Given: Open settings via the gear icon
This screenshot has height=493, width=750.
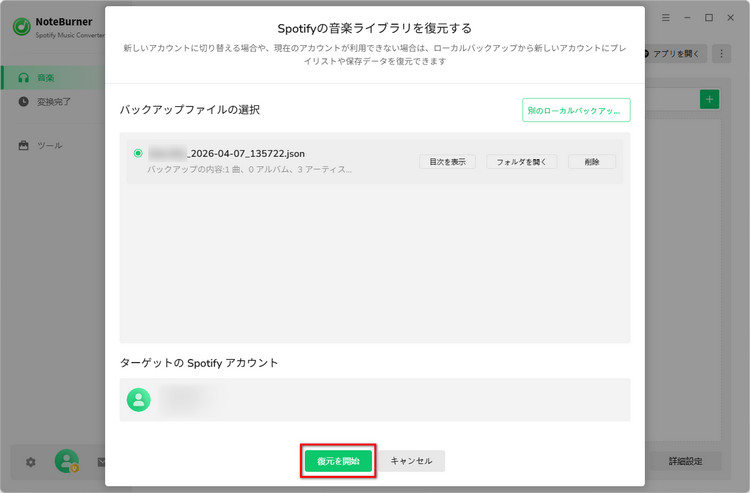Looking at the screenshot, I should pos(31,462).
